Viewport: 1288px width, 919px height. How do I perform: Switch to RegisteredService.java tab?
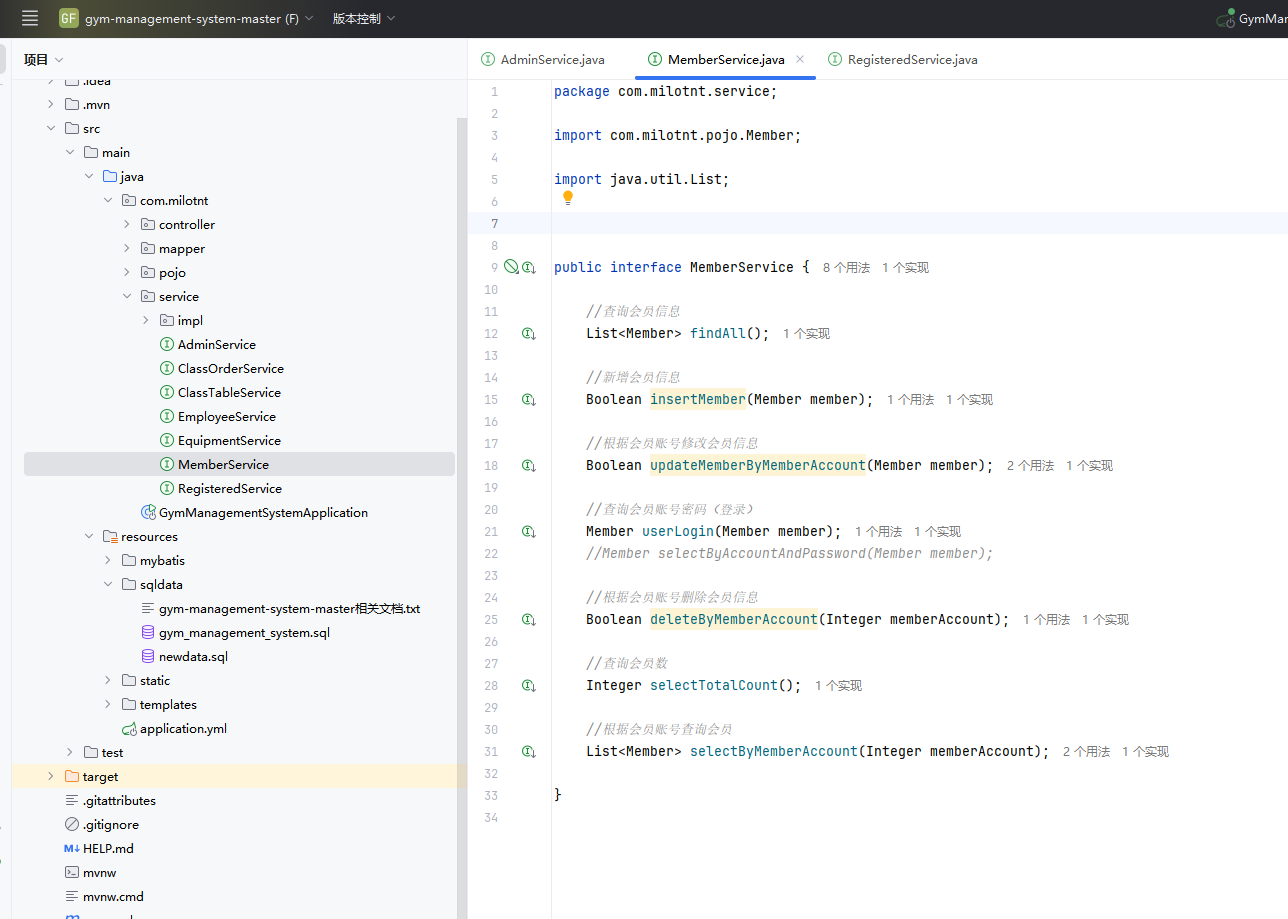901,60
